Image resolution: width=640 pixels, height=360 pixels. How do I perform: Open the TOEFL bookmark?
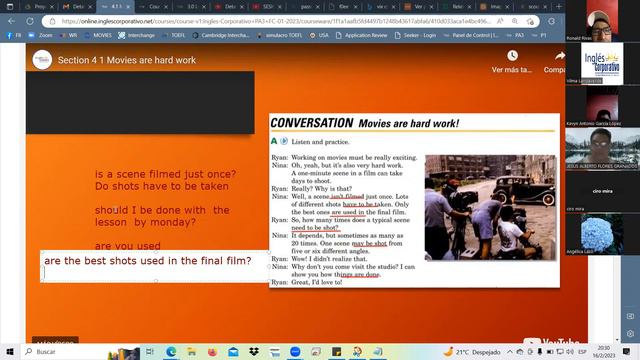tap(174, 36)
